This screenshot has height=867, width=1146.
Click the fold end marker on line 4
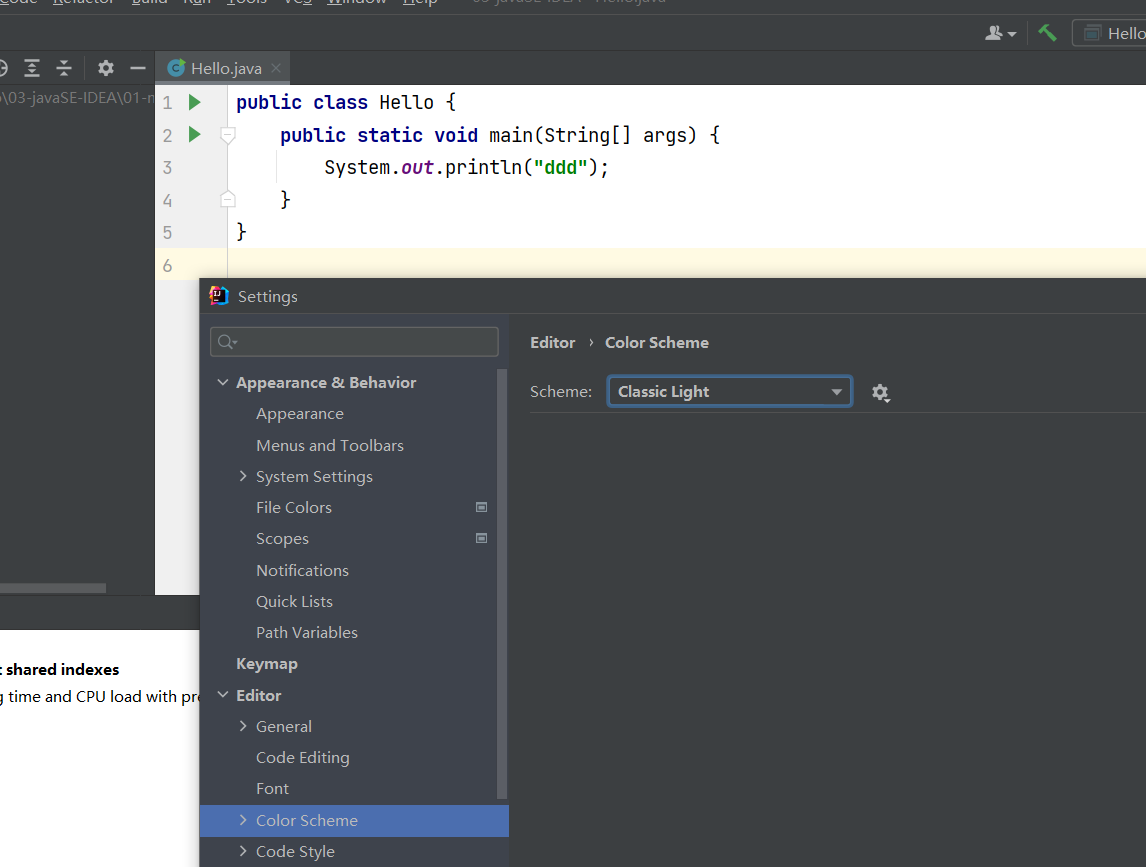[228, 199]
